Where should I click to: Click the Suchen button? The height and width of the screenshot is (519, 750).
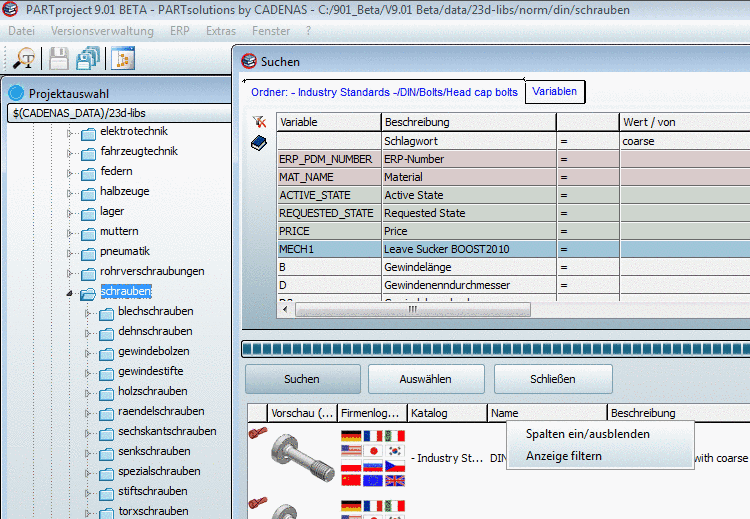(302, 379)
